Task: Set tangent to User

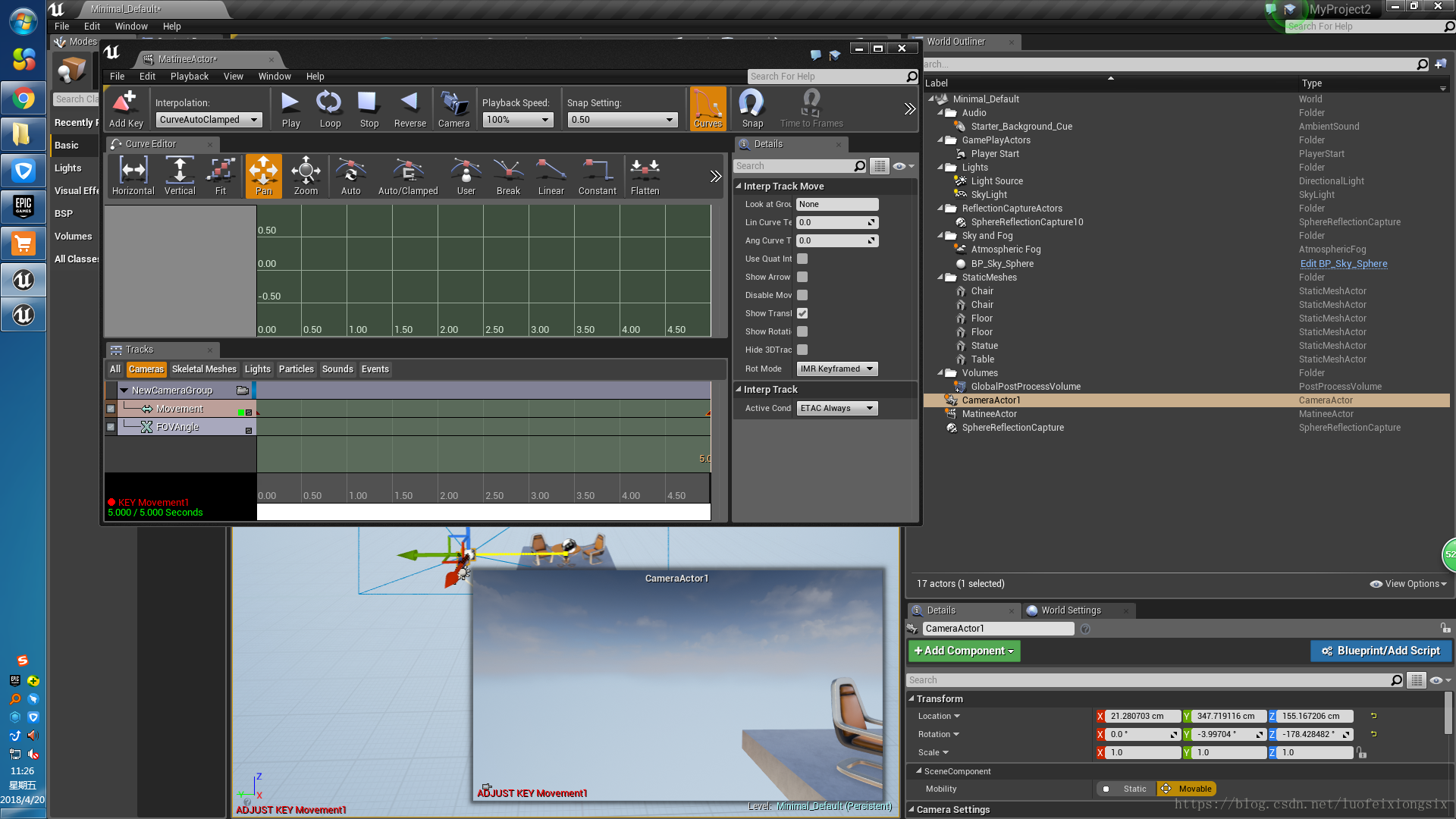Action: 466,176
